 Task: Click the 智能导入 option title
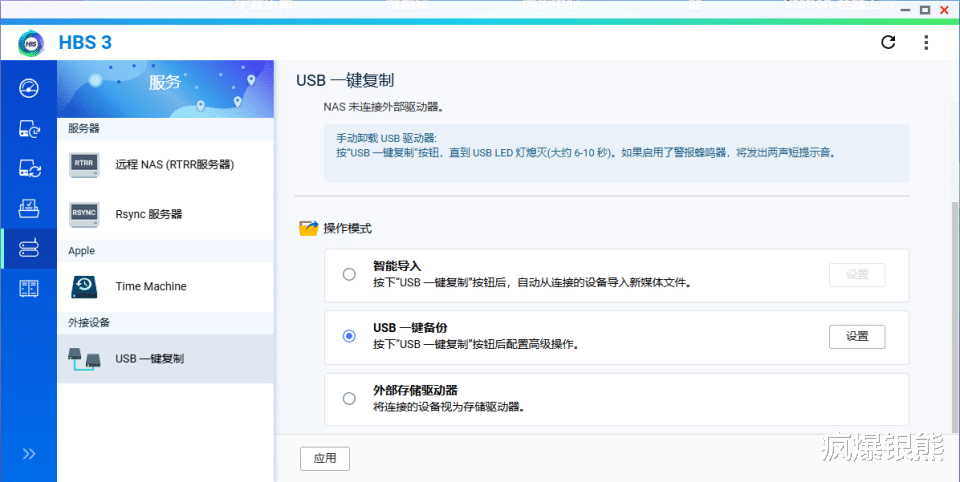[x=397, y=266]
